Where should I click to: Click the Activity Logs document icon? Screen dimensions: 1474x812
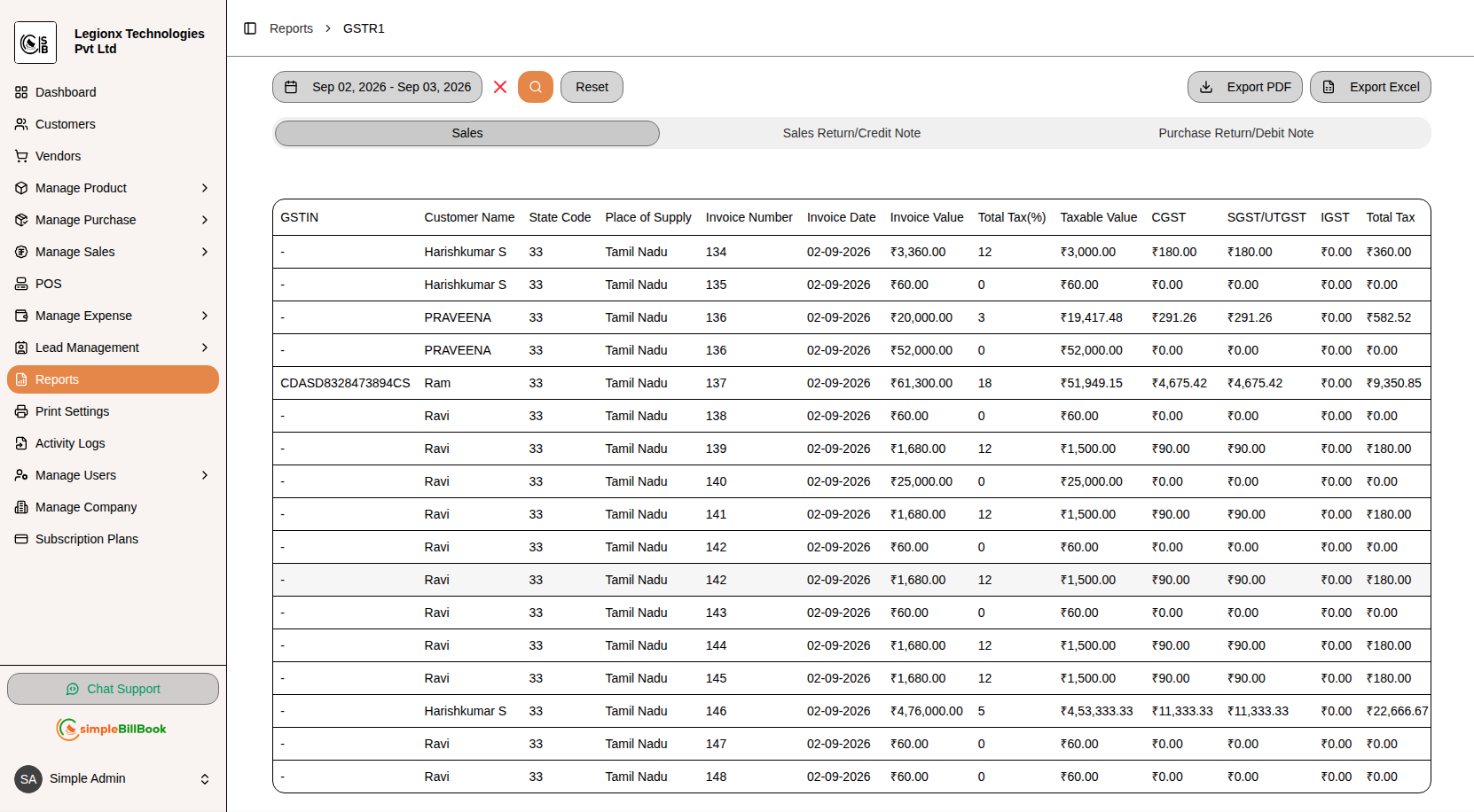click(21, 443)
